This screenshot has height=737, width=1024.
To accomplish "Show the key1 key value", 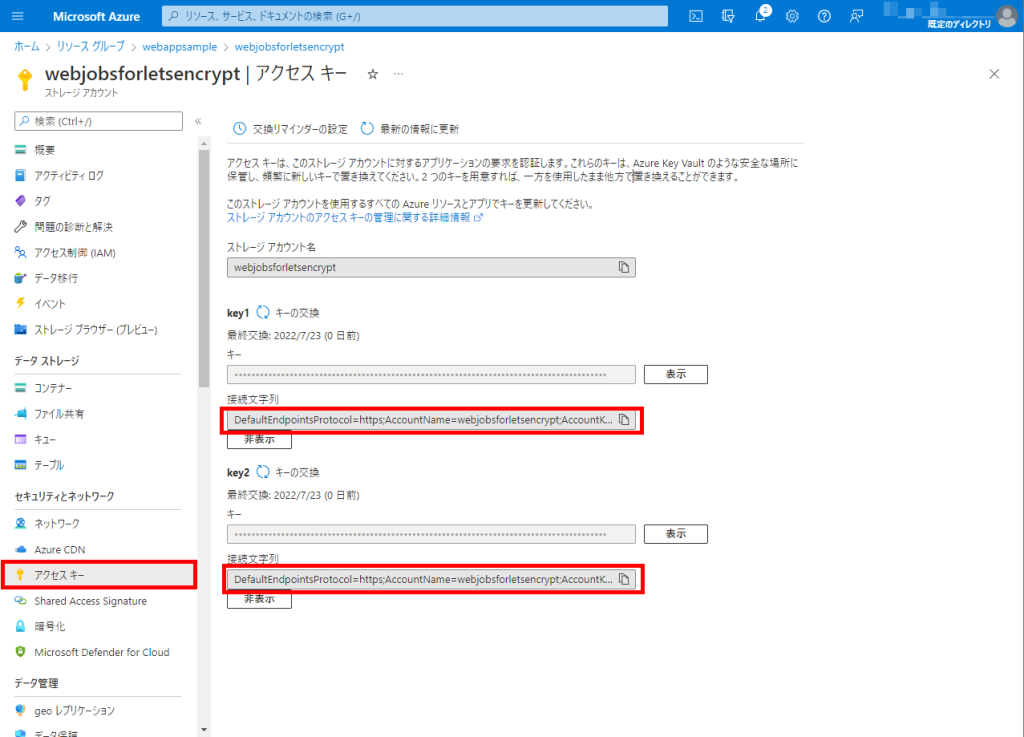I will 676,374.
